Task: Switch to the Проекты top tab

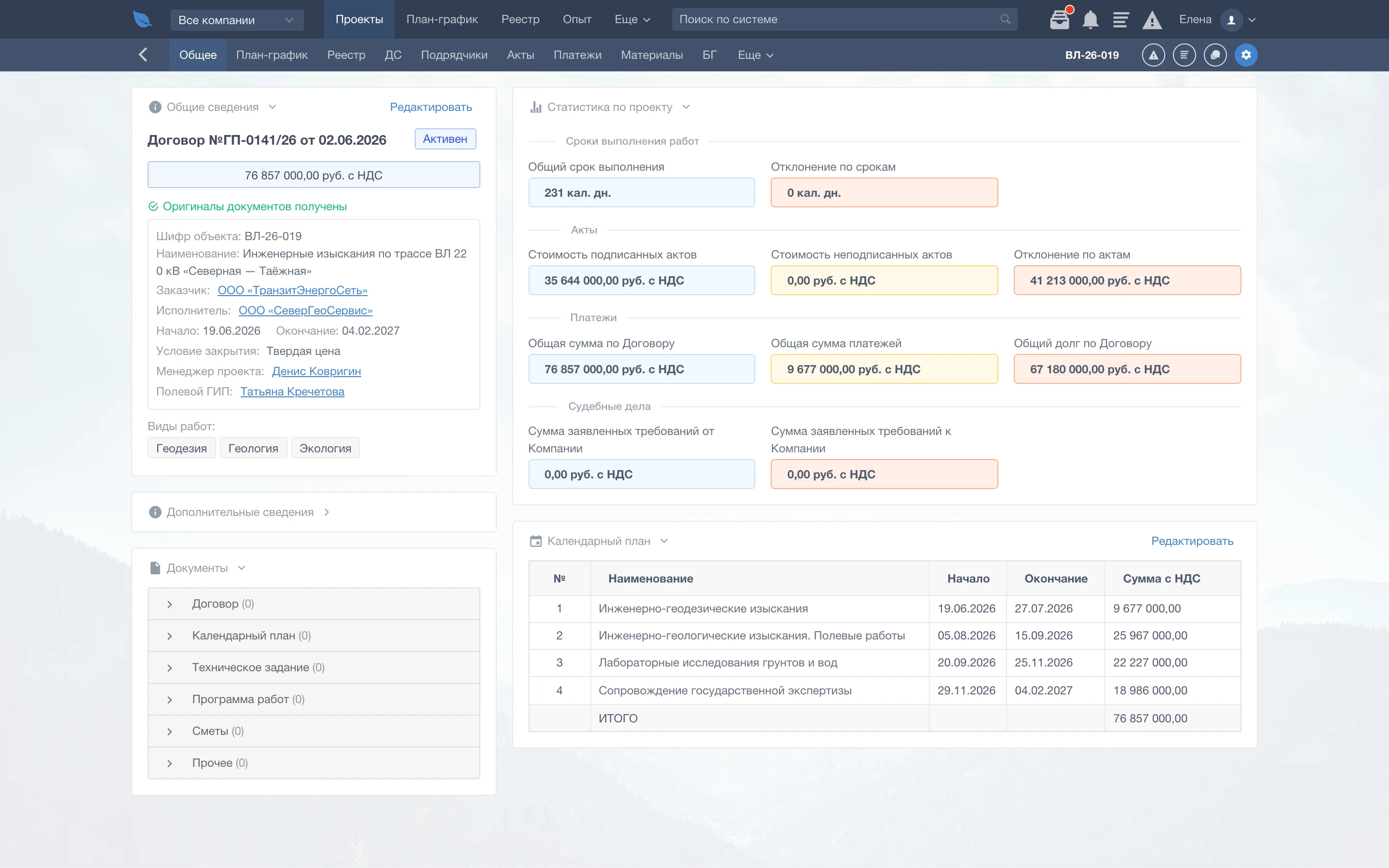Action: (359, 19)
